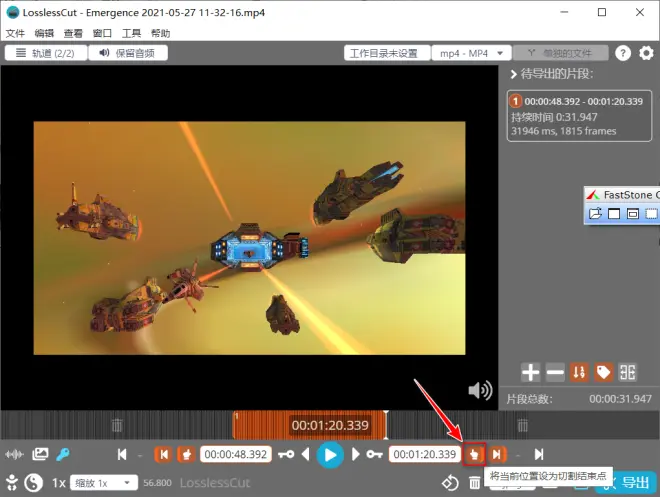Open the Tracks (2/2) panel
This screenshot has height=497, width=660.
46,53
